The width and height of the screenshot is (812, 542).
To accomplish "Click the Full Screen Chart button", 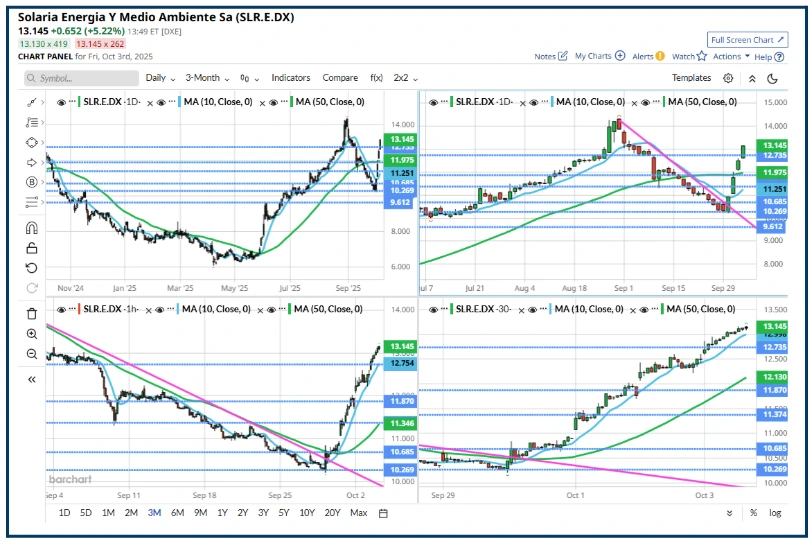I will tap(745, 39).
